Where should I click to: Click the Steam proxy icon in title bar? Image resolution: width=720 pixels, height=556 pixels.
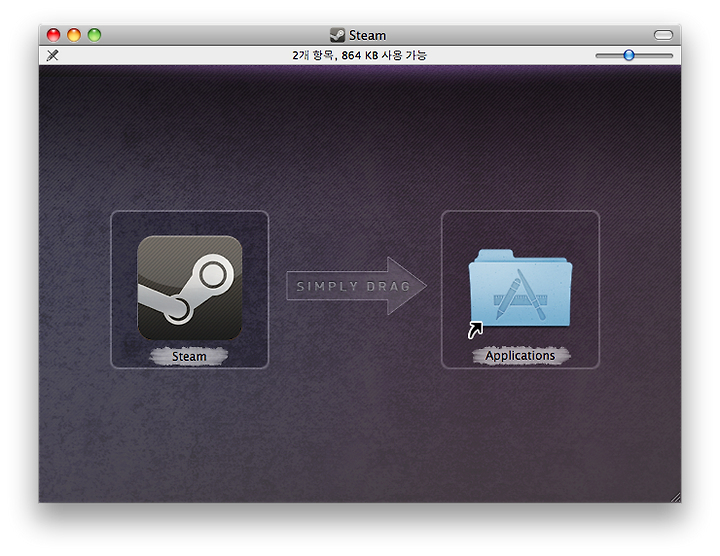click(x=338, y=35)
